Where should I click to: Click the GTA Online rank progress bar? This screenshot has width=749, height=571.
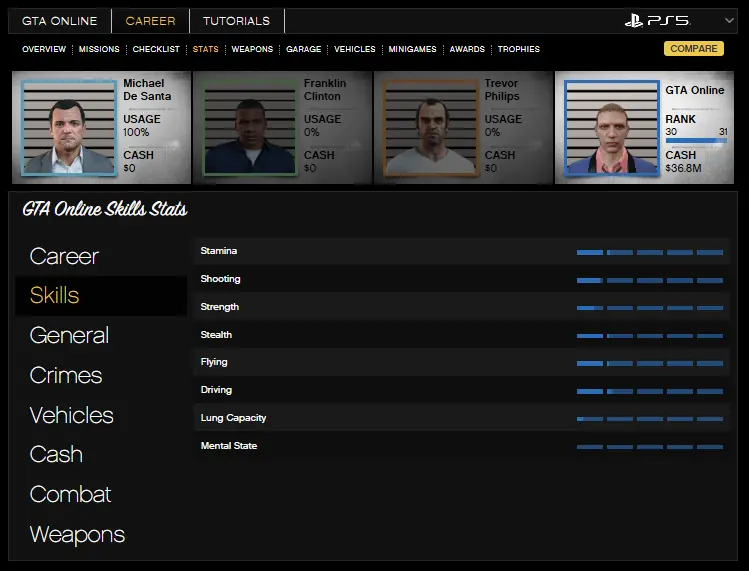pos(695,141)
